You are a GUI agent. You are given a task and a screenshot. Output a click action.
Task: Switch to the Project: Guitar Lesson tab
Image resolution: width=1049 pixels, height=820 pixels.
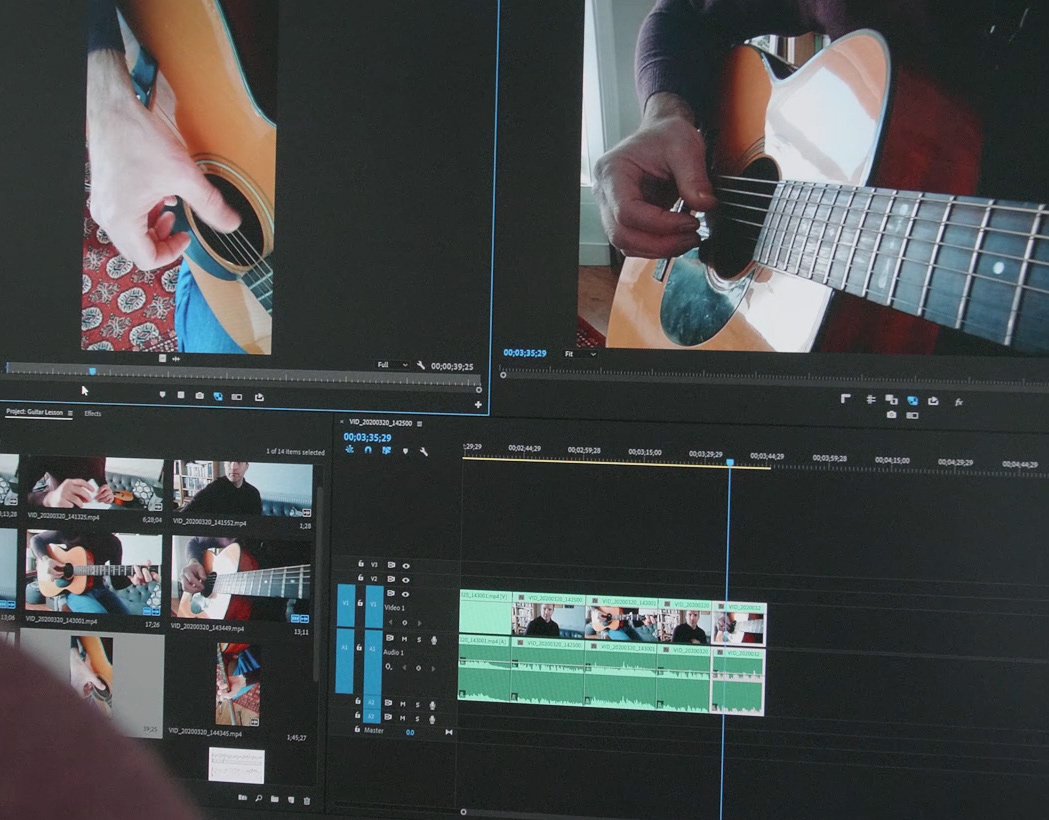tap(34, 412)
